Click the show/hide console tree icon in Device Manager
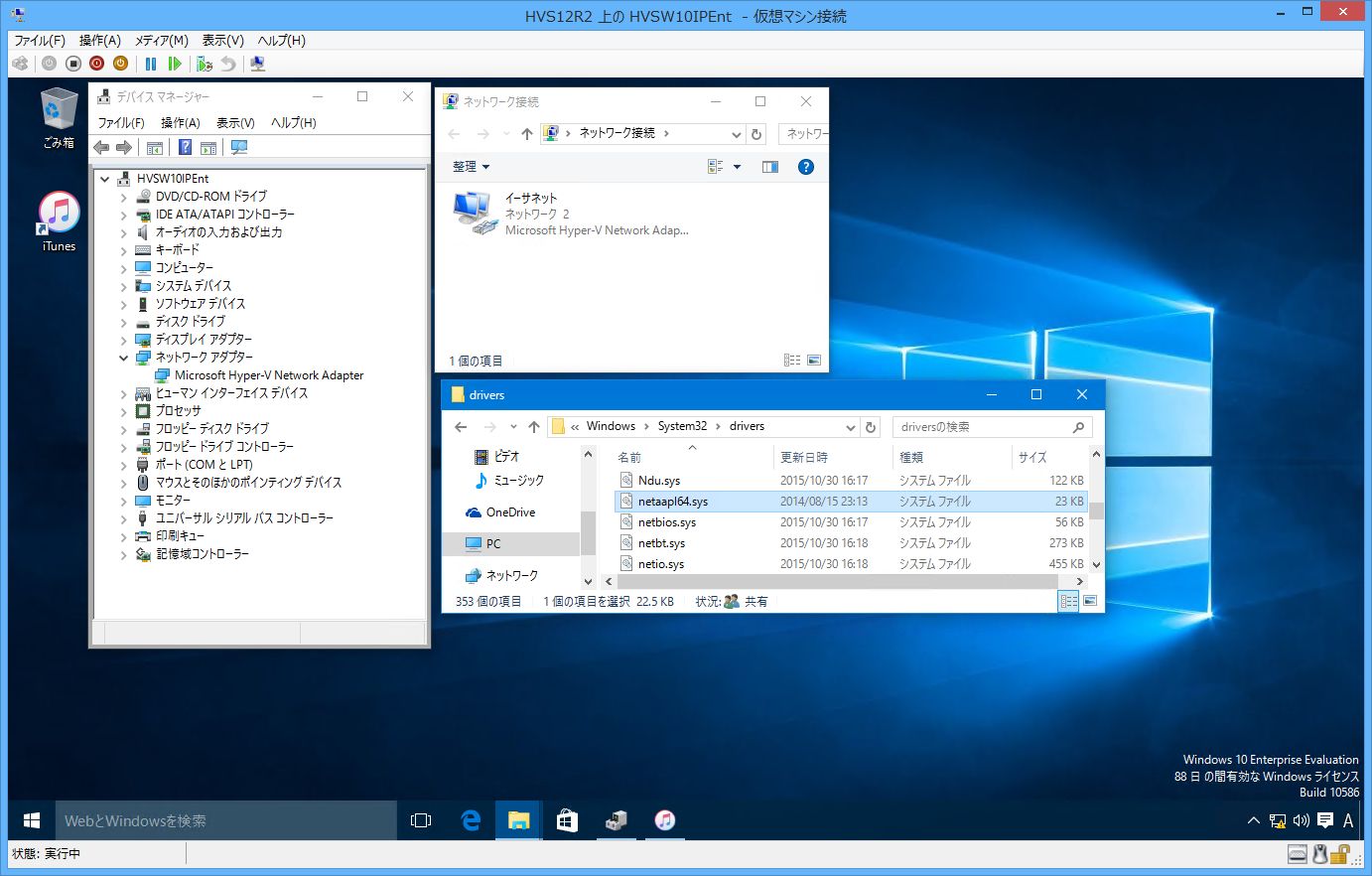This screenshot has width=1372, height=876. 155,148
